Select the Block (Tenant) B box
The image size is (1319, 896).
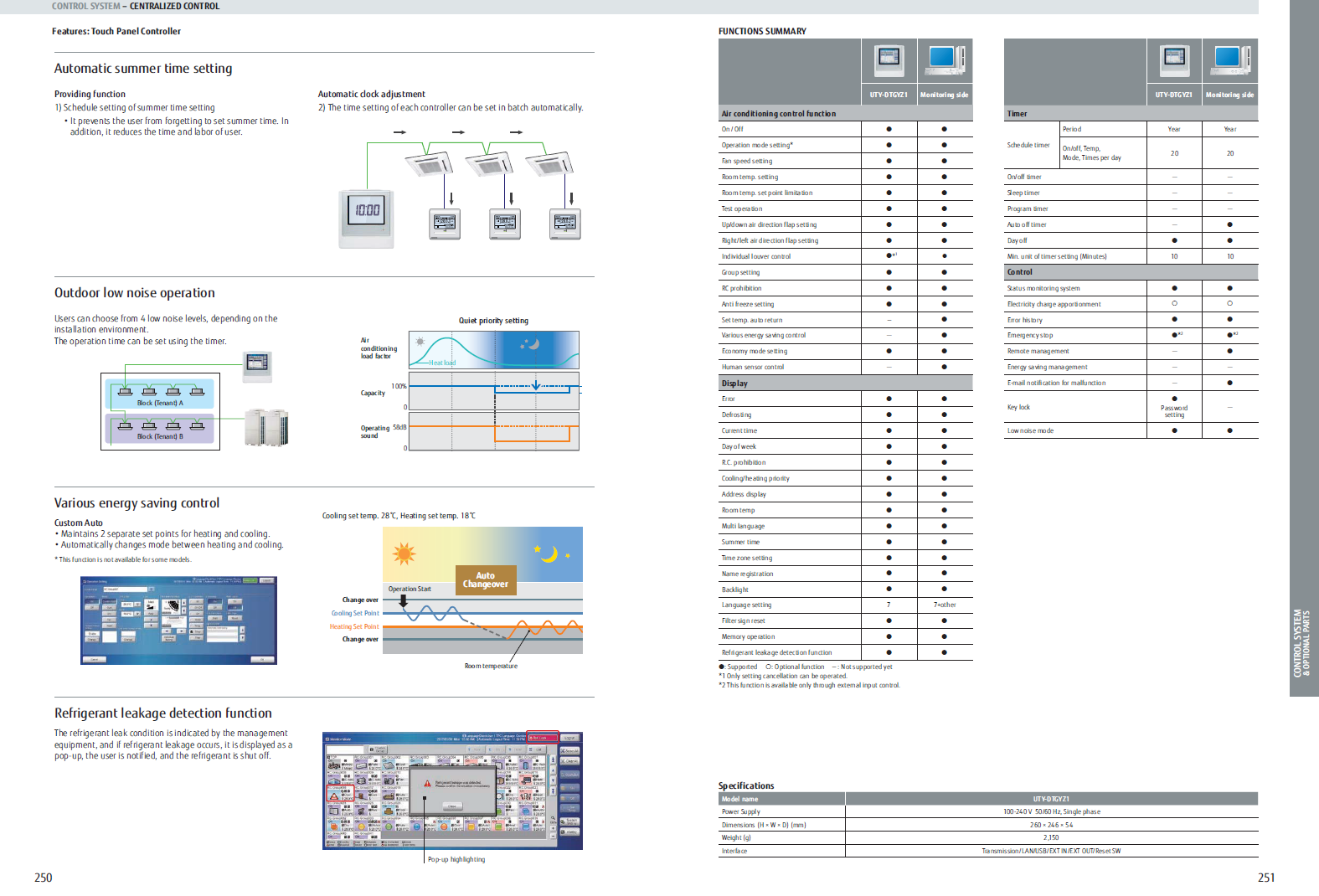point(160,428)
